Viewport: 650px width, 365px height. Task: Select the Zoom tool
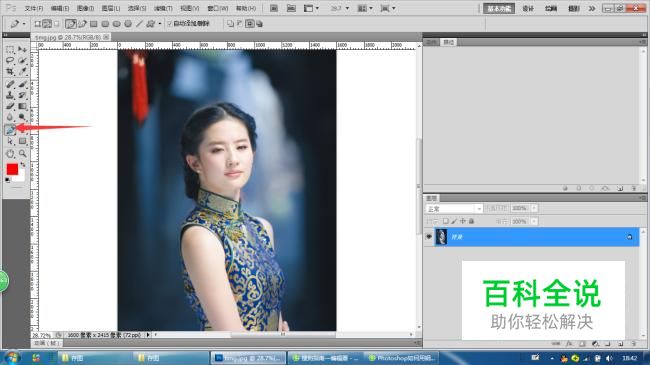22,153
